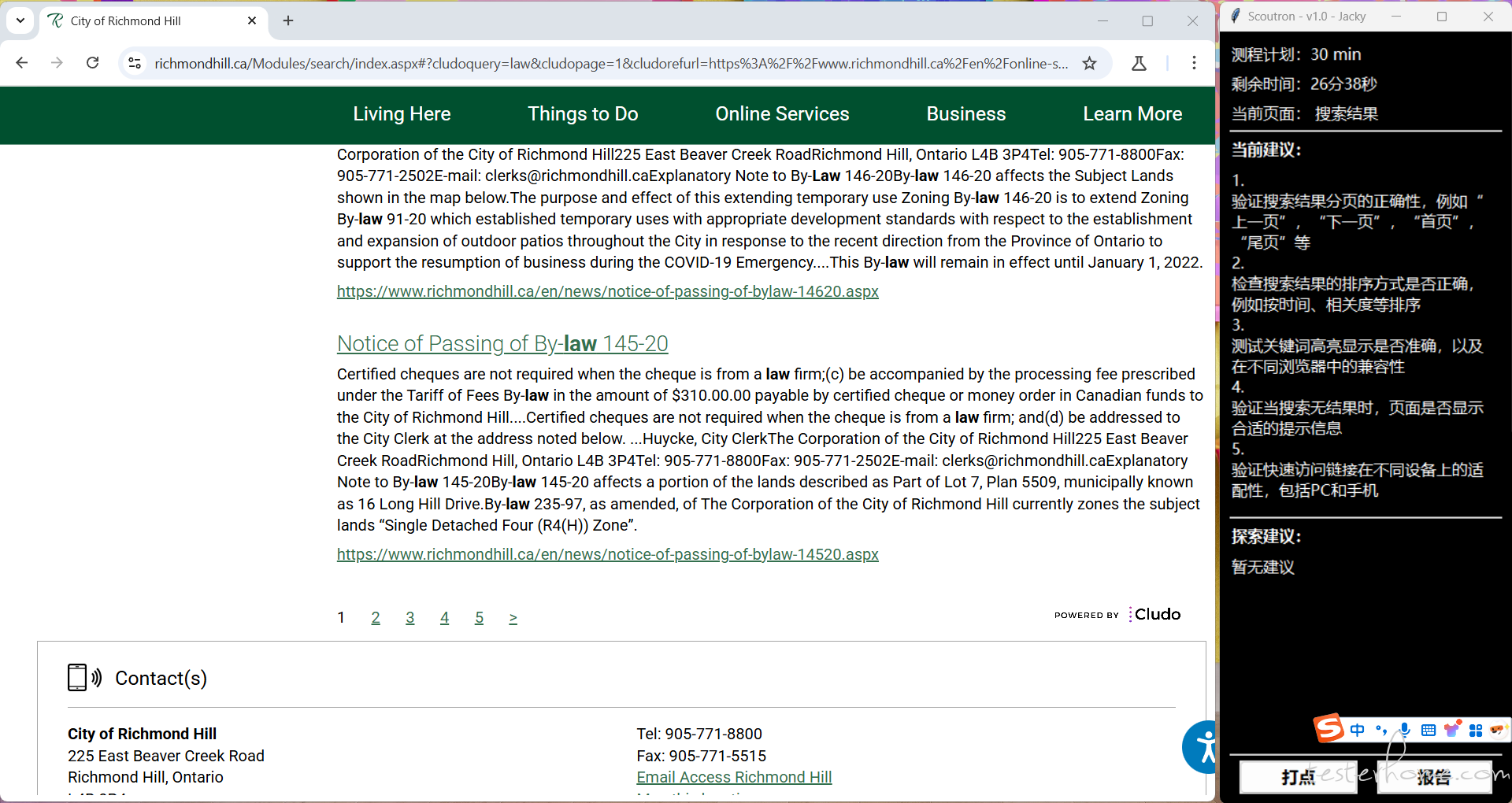
Task: Open the Sogou toolbox grid icon
Action: coord(1476,731)
